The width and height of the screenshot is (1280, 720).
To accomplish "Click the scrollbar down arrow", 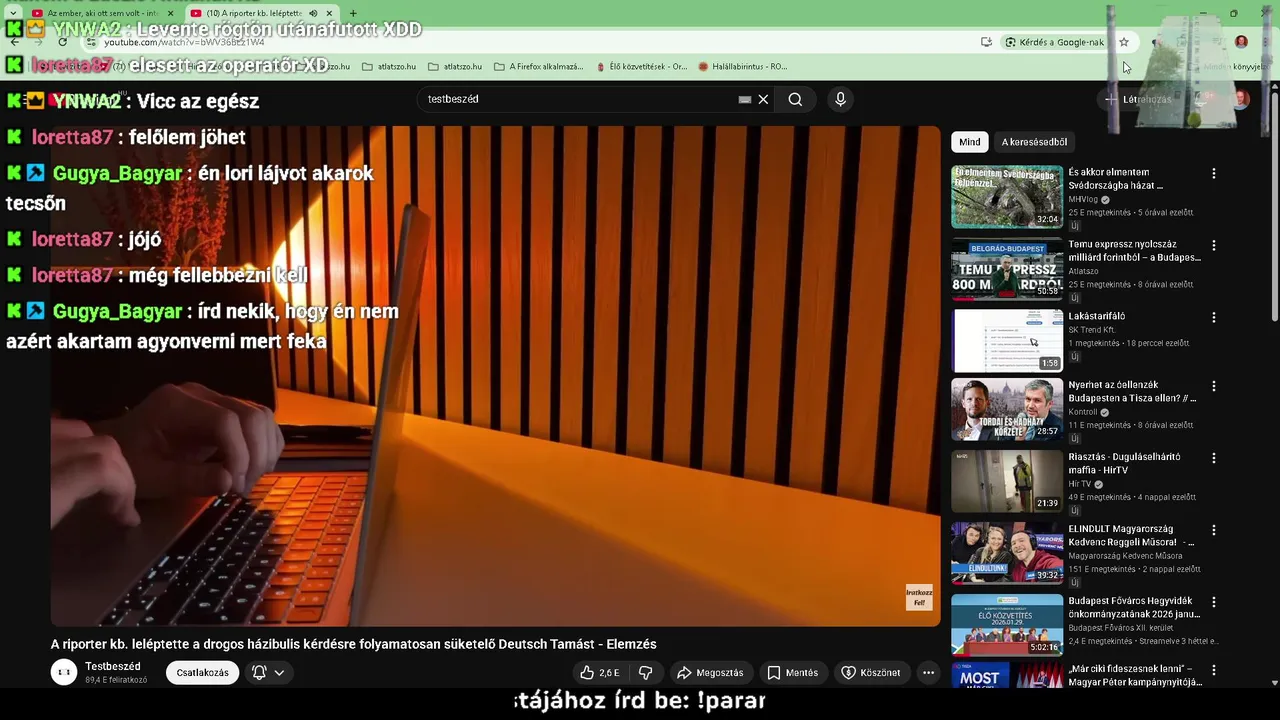I will 1274,683.
